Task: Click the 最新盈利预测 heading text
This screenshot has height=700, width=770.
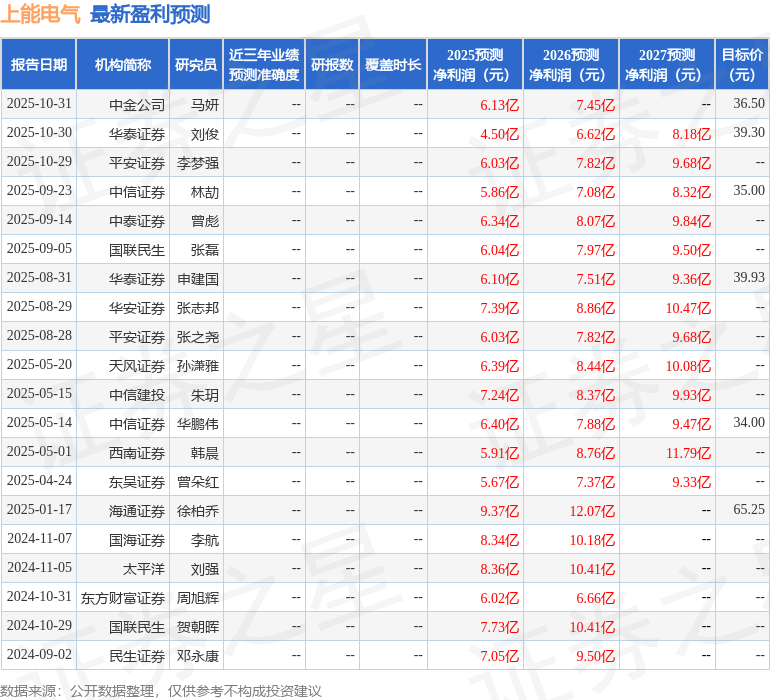Action: [150, 14]
